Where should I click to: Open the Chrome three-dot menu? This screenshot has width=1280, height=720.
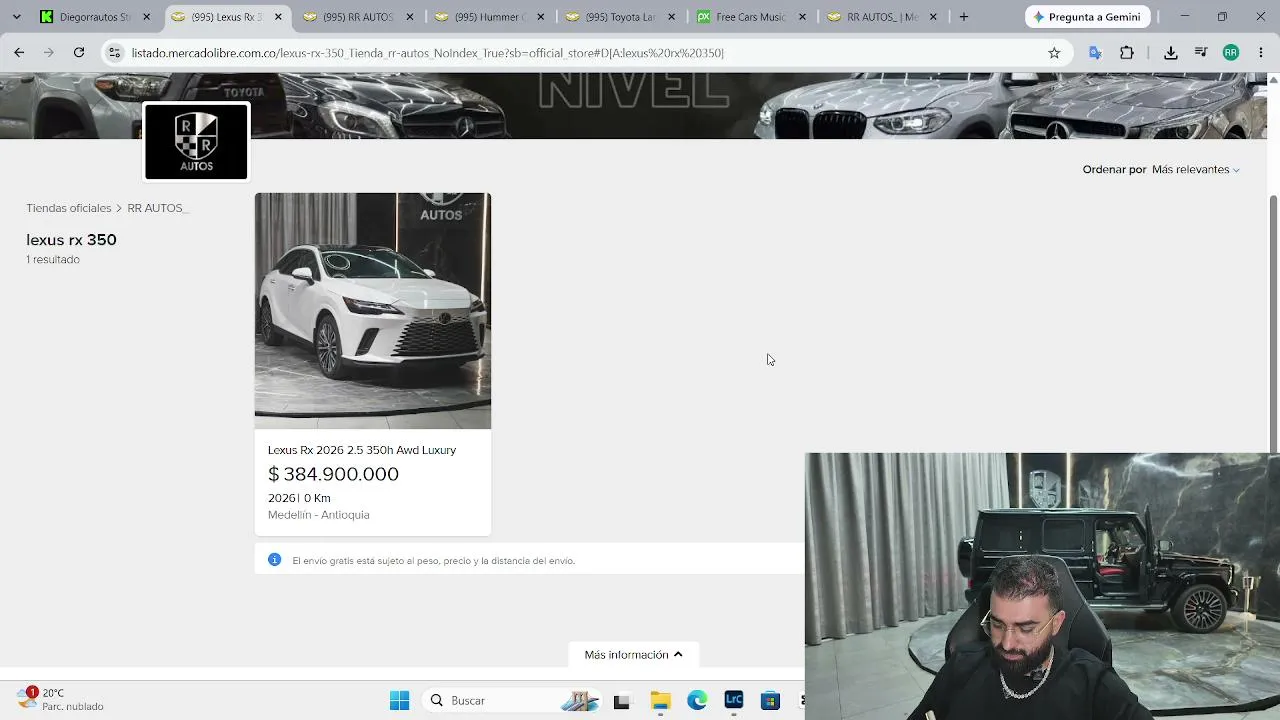pyautogui.click(x=1261, y=53)
